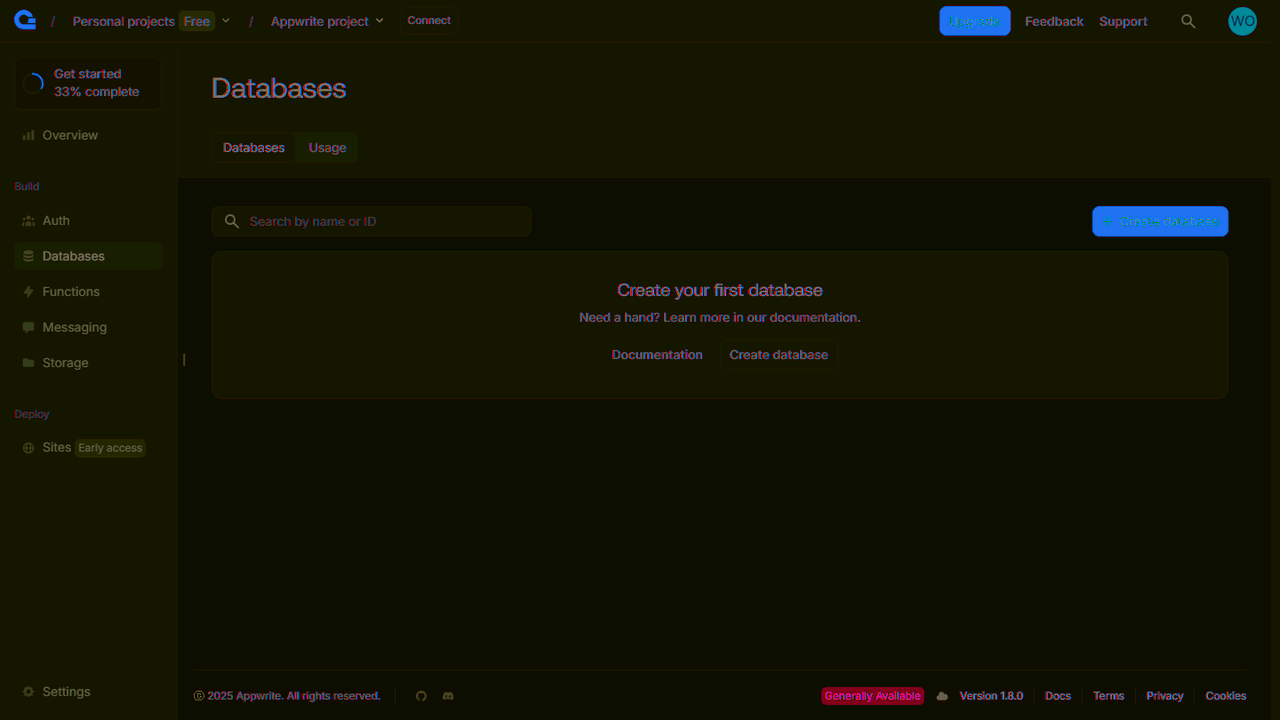Expand the Get started progress panel
The image size is (1280, 720).
[87, 82]
